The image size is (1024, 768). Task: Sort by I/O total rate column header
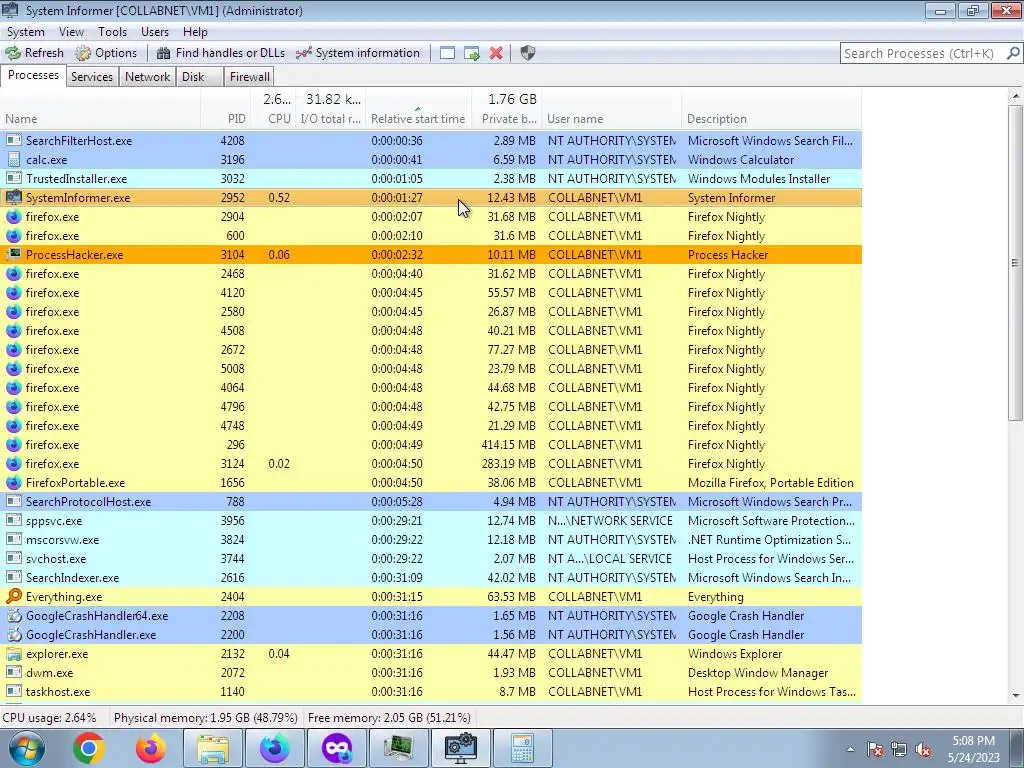(330, 110)
